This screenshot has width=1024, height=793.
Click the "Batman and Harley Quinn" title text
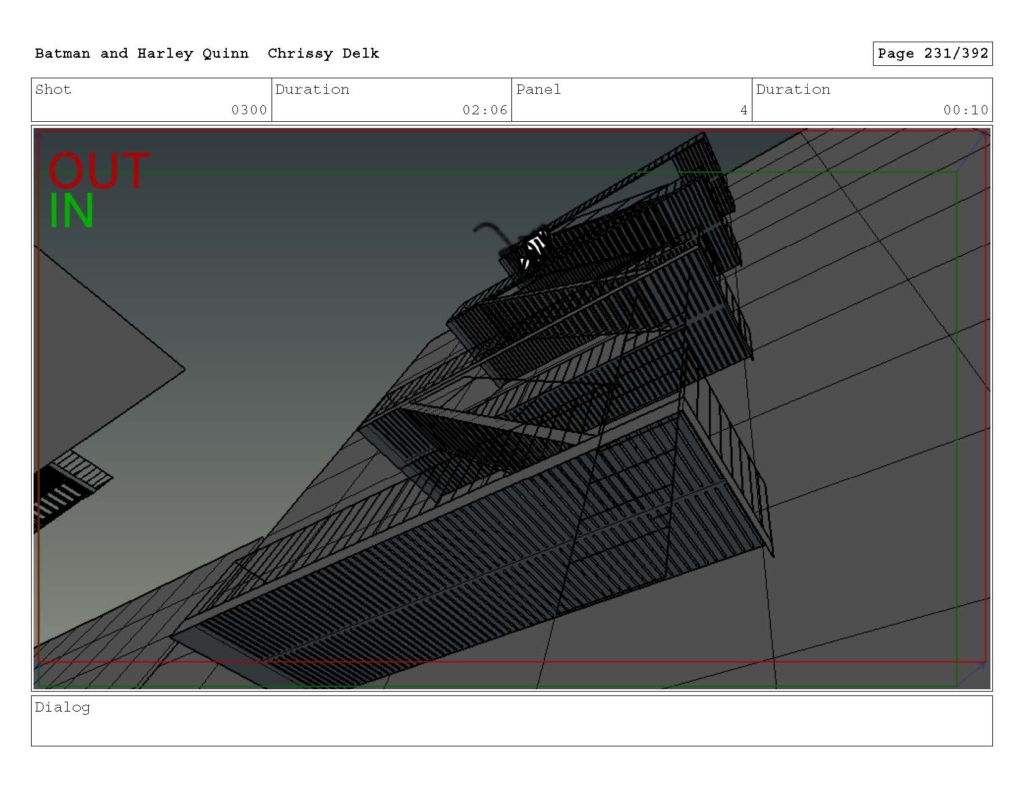click(142, 54)
